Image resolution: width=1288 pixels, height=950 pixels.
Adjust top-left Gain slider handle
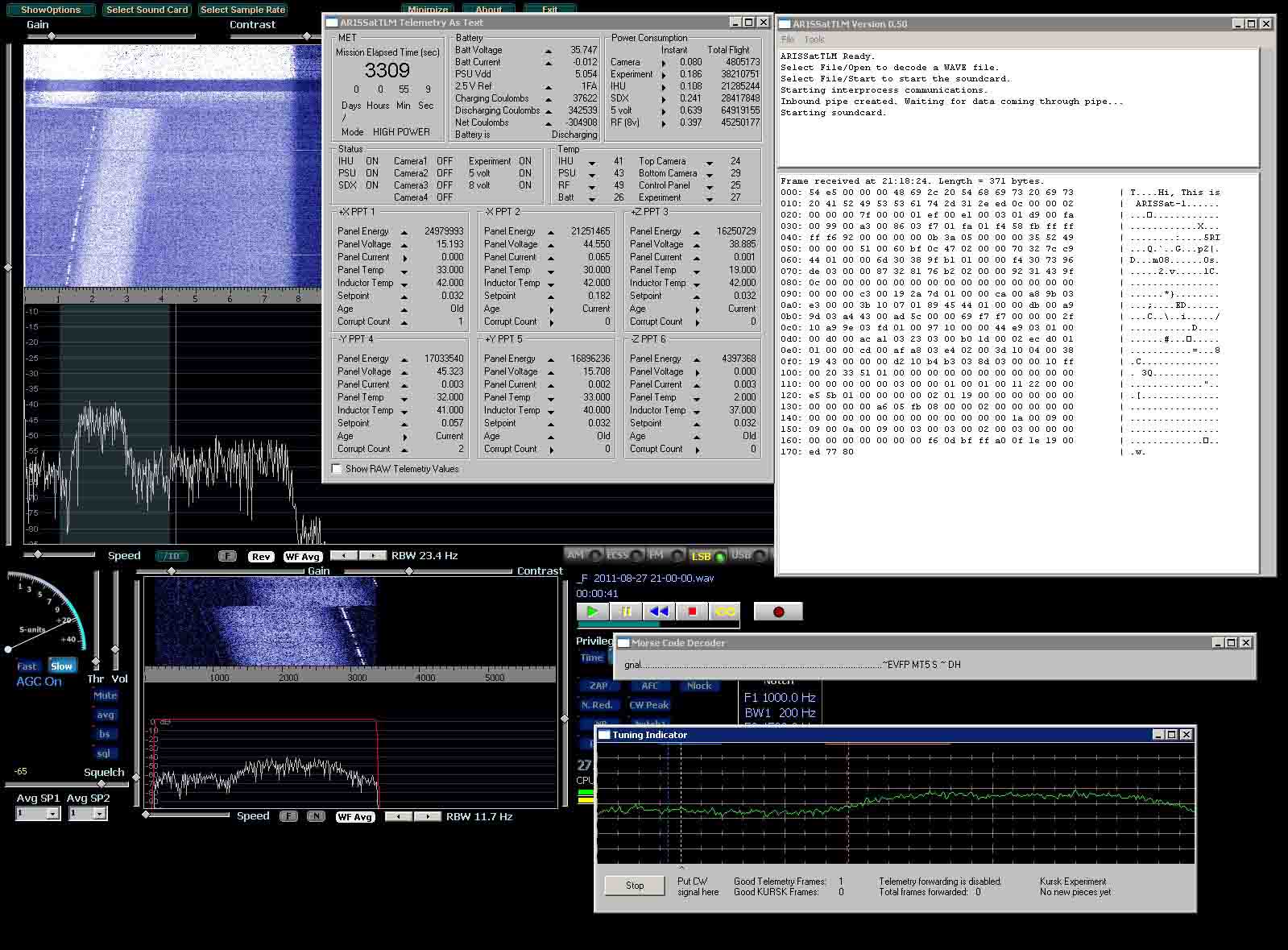(x=52, y=36)
